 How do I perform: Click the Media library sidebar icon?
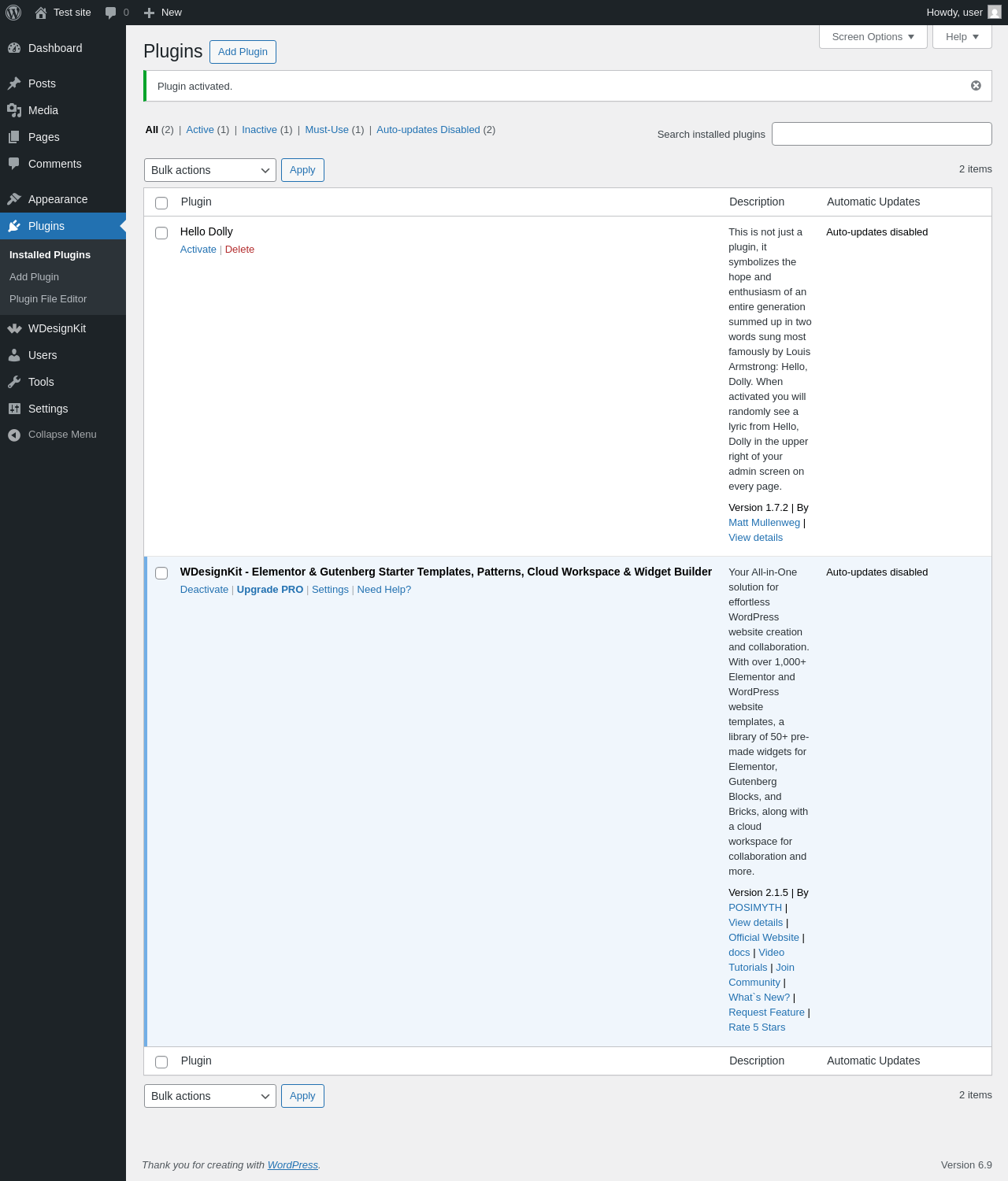[x=14, y=110]
